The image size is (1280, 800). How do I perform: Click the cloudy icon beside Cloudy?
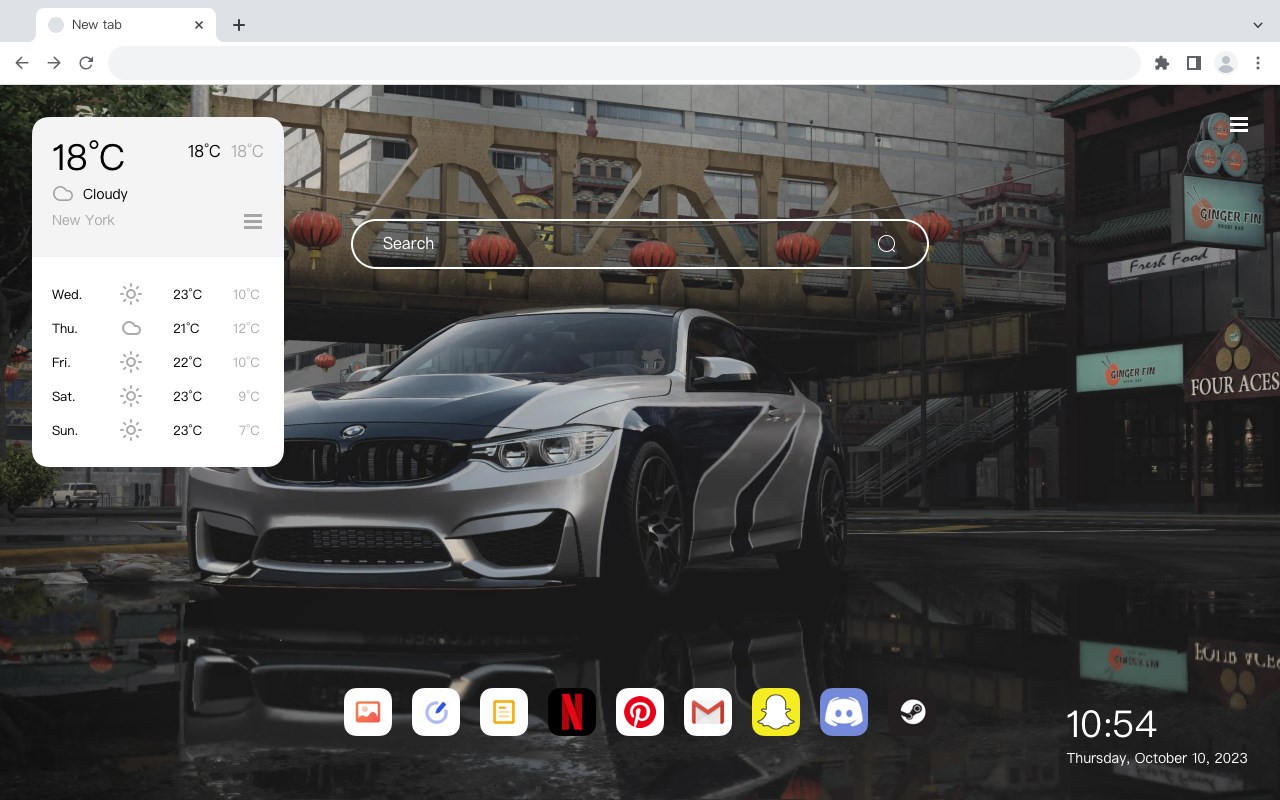(63, 194)
